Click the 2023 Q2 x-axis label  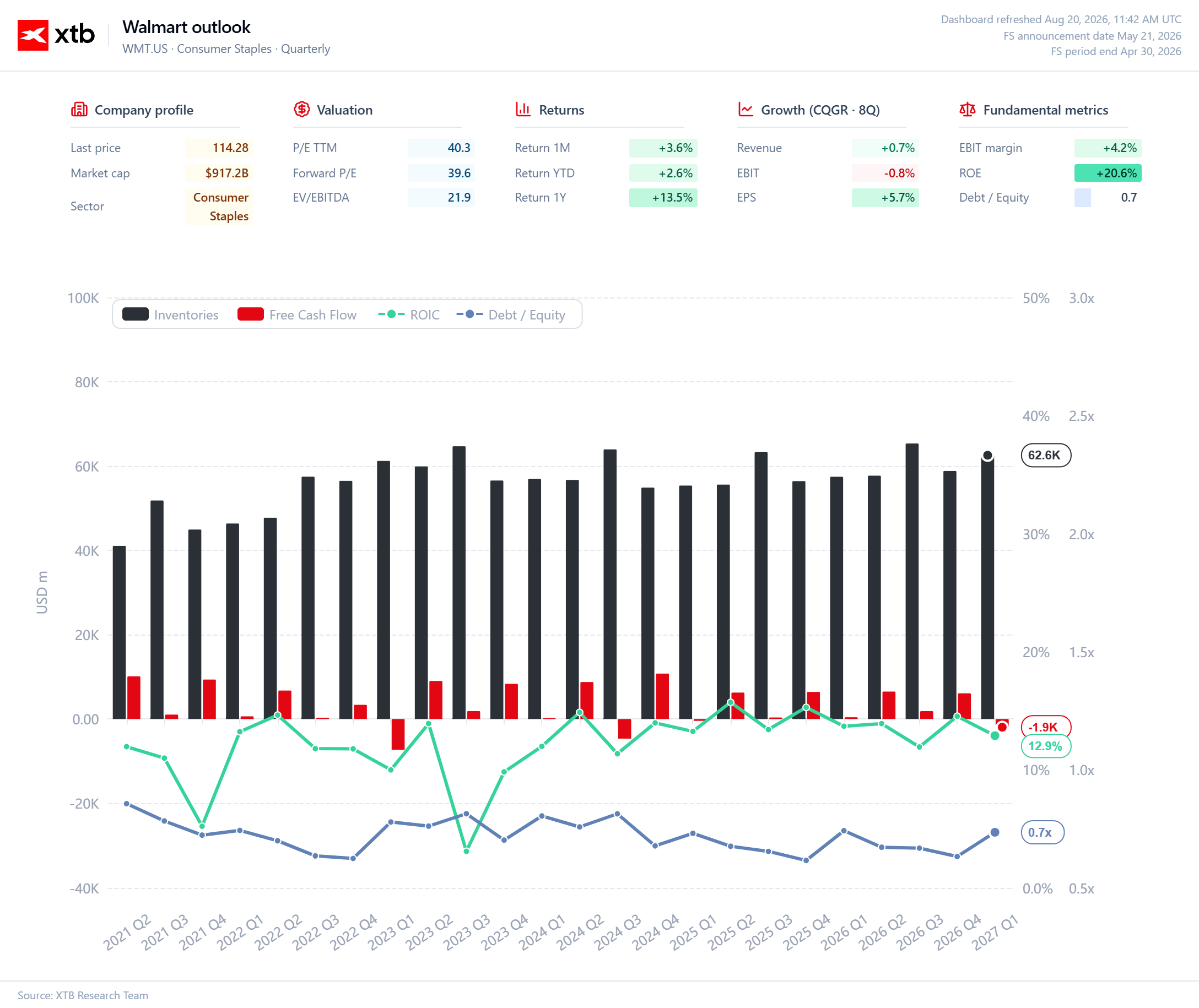429,932
